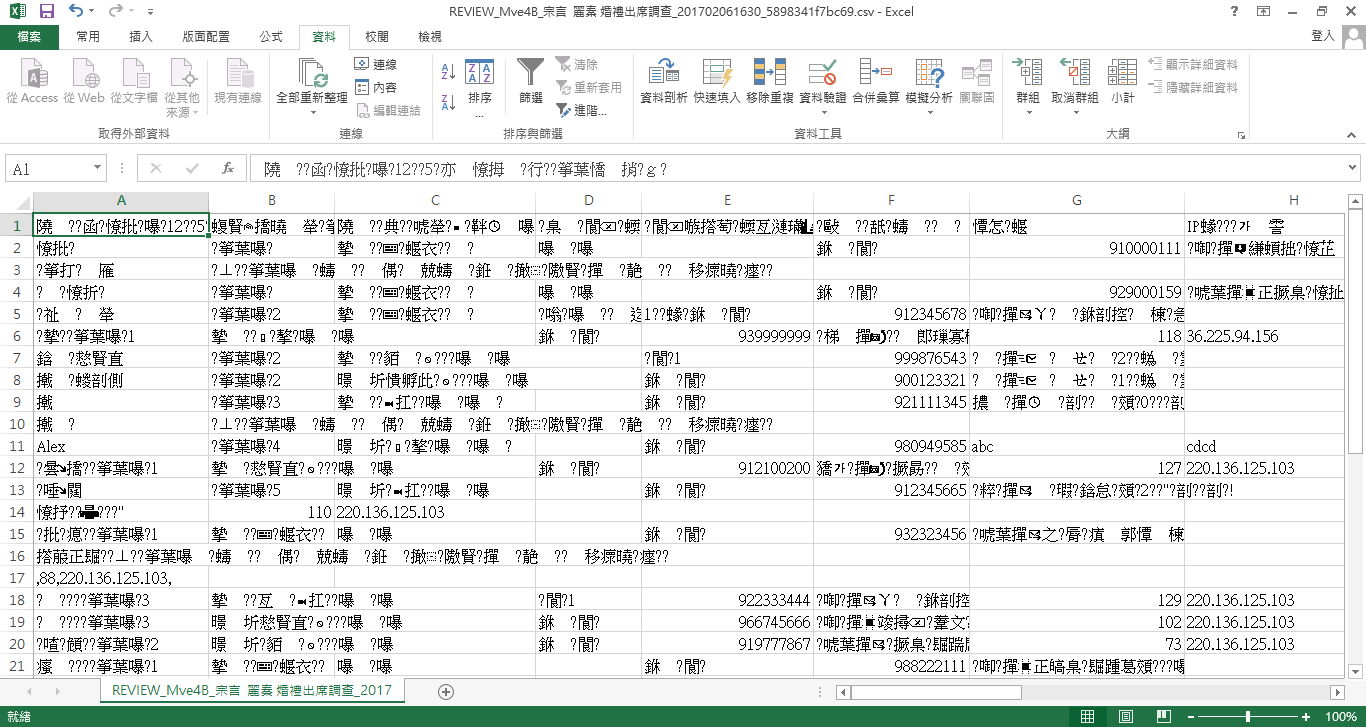The width and height of the screenshot is (1366, 727).
Task: Click 連線 connections button
Action: [376, 64]
